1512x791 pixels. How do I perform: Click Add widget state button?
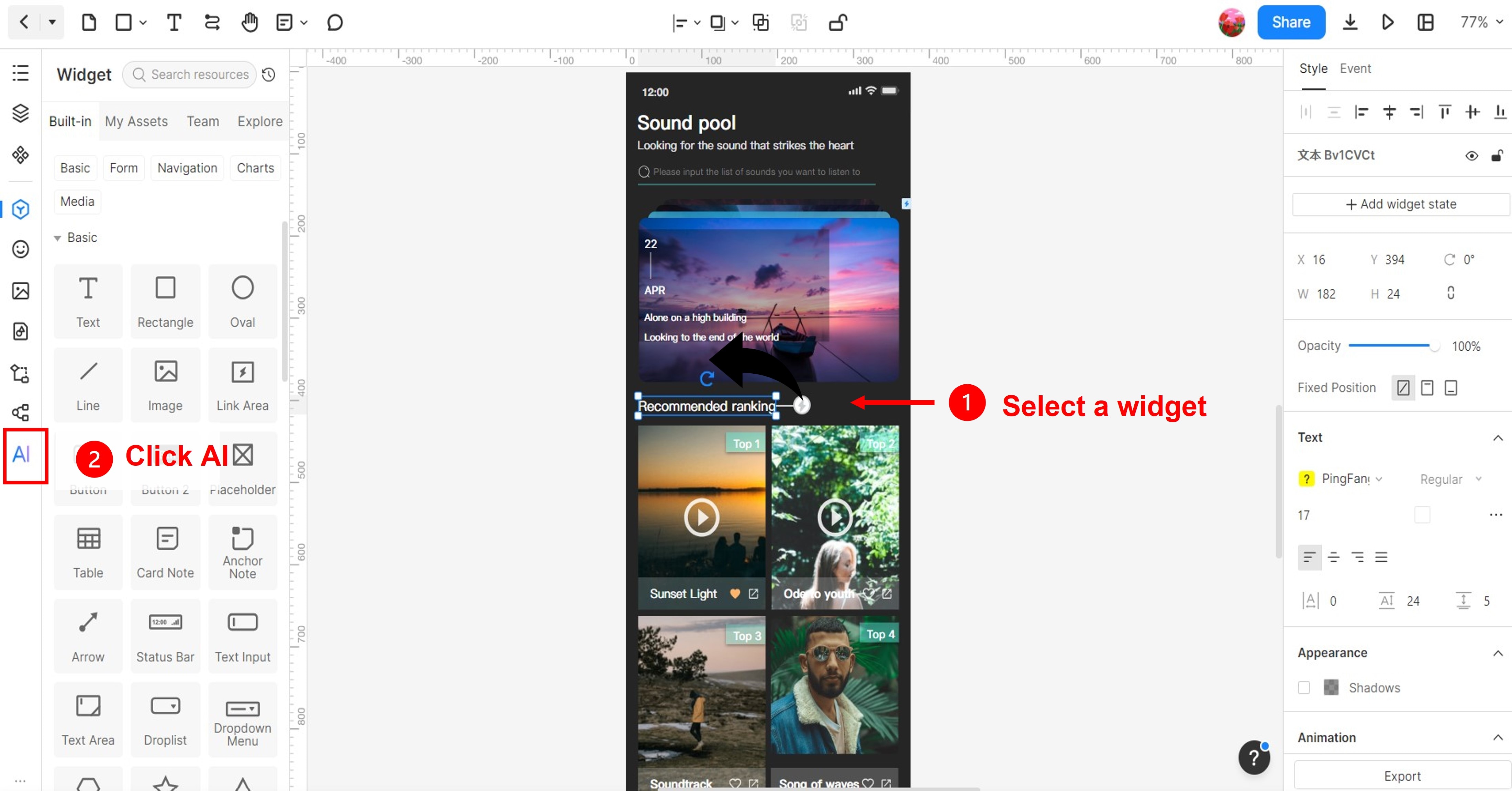tap(1400, 204)
